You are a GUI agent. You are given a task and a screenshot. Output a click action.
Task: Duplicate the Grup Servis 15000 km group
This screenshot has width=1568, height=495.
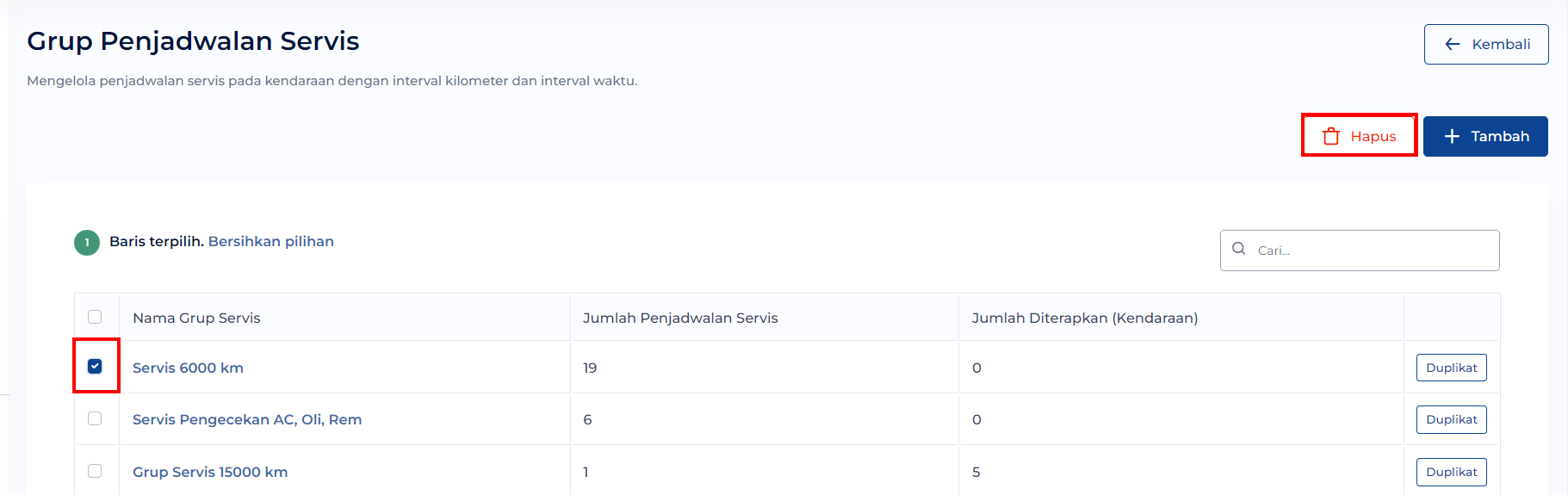[1452, 472]
